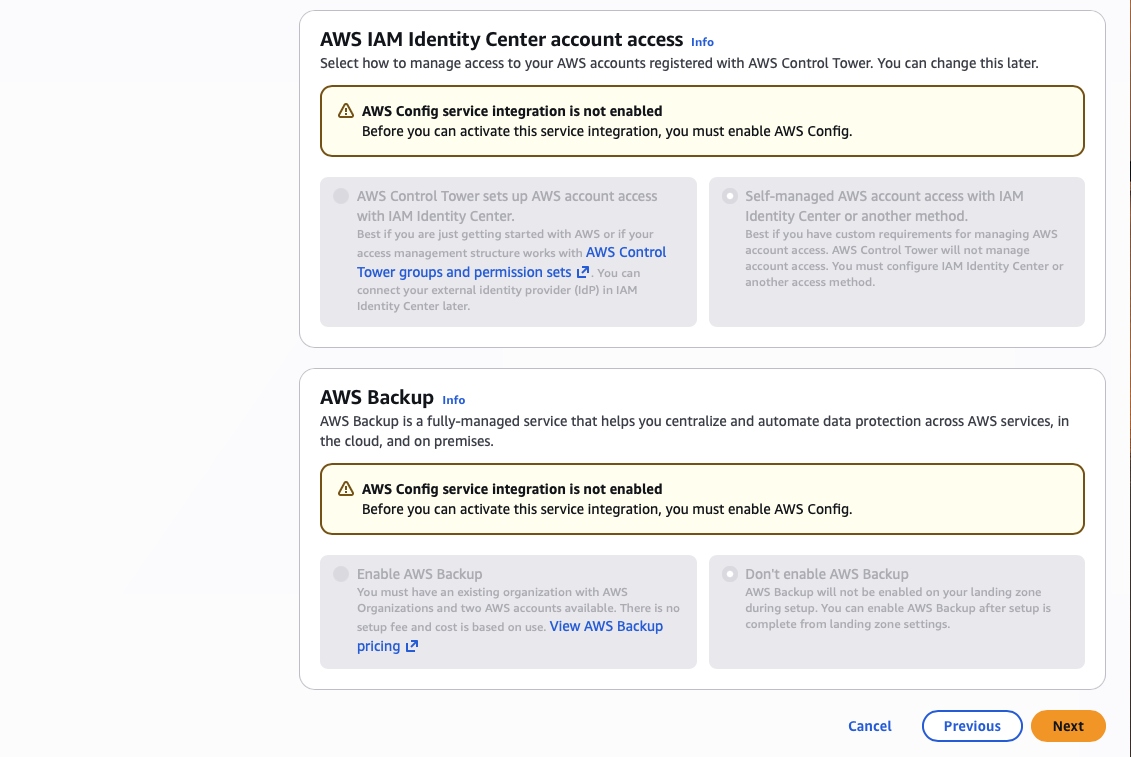Viewport: 1131px width, 757px height.
Task: Click the Next button
Action: tap(1068, 726)
